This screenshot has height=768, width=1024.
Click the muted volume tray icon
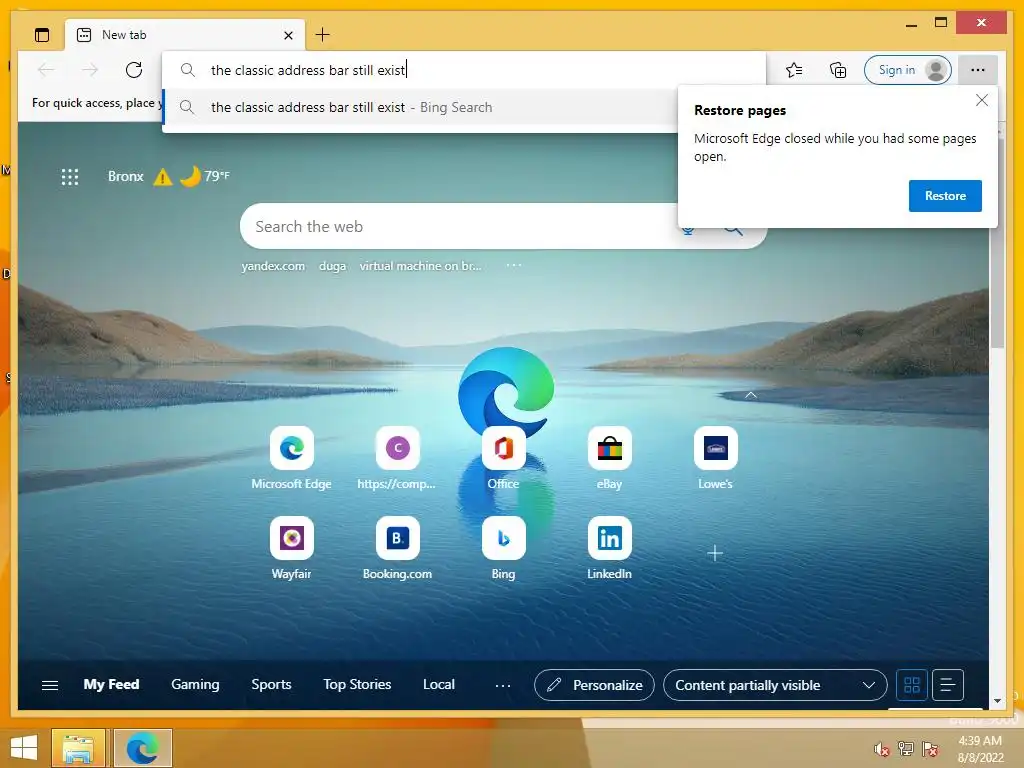tap(882, 749)
